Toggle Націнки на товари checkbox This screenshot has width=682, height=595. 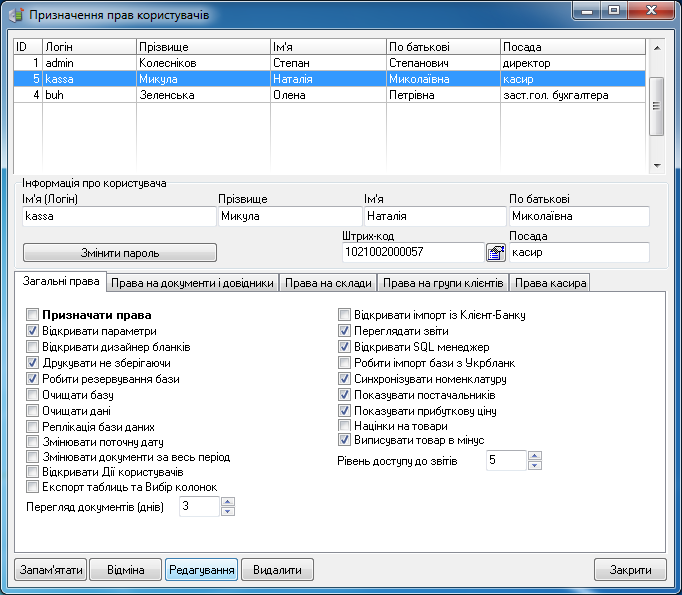pos(345,426)
